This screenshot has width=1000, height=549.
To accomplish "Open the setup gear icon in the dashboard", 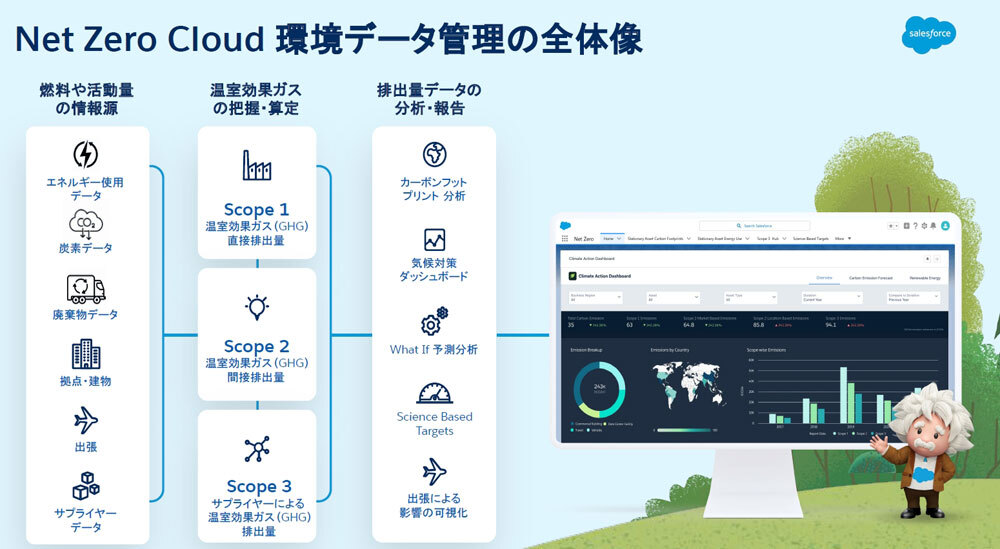I will click(x=924, y=226).
